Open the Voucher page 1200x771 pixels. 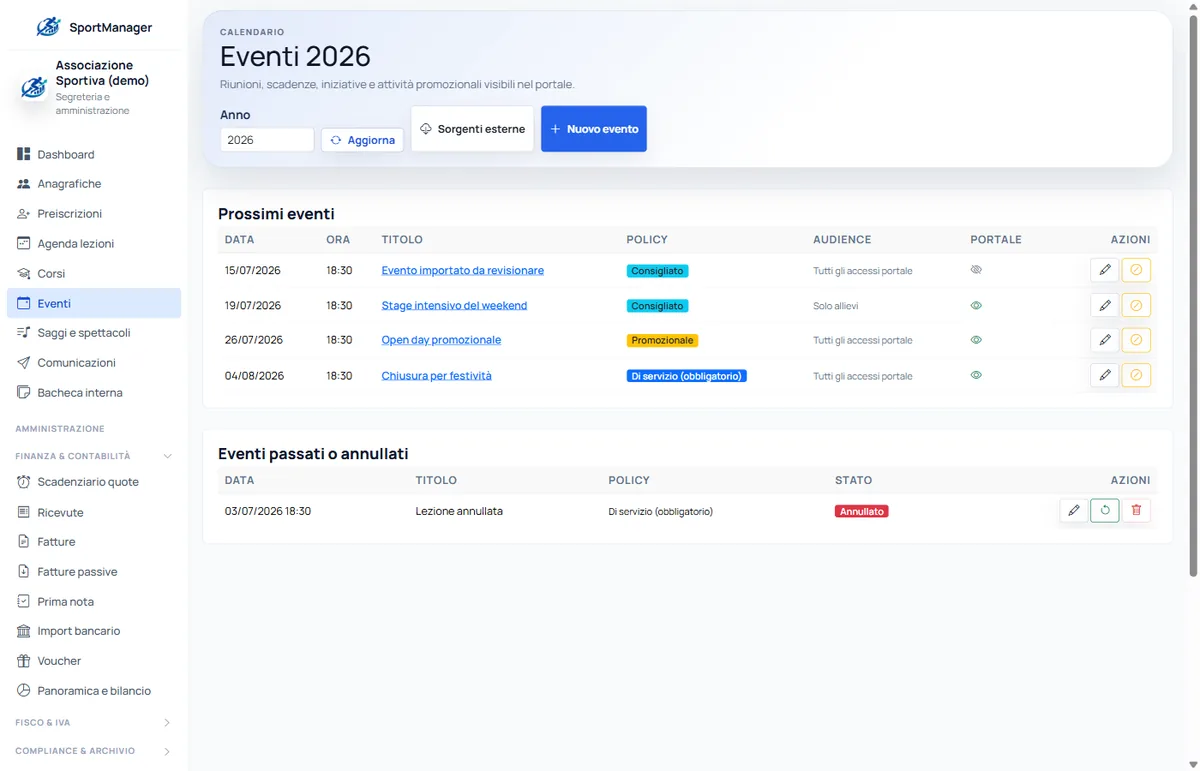(x=94, y=661)
